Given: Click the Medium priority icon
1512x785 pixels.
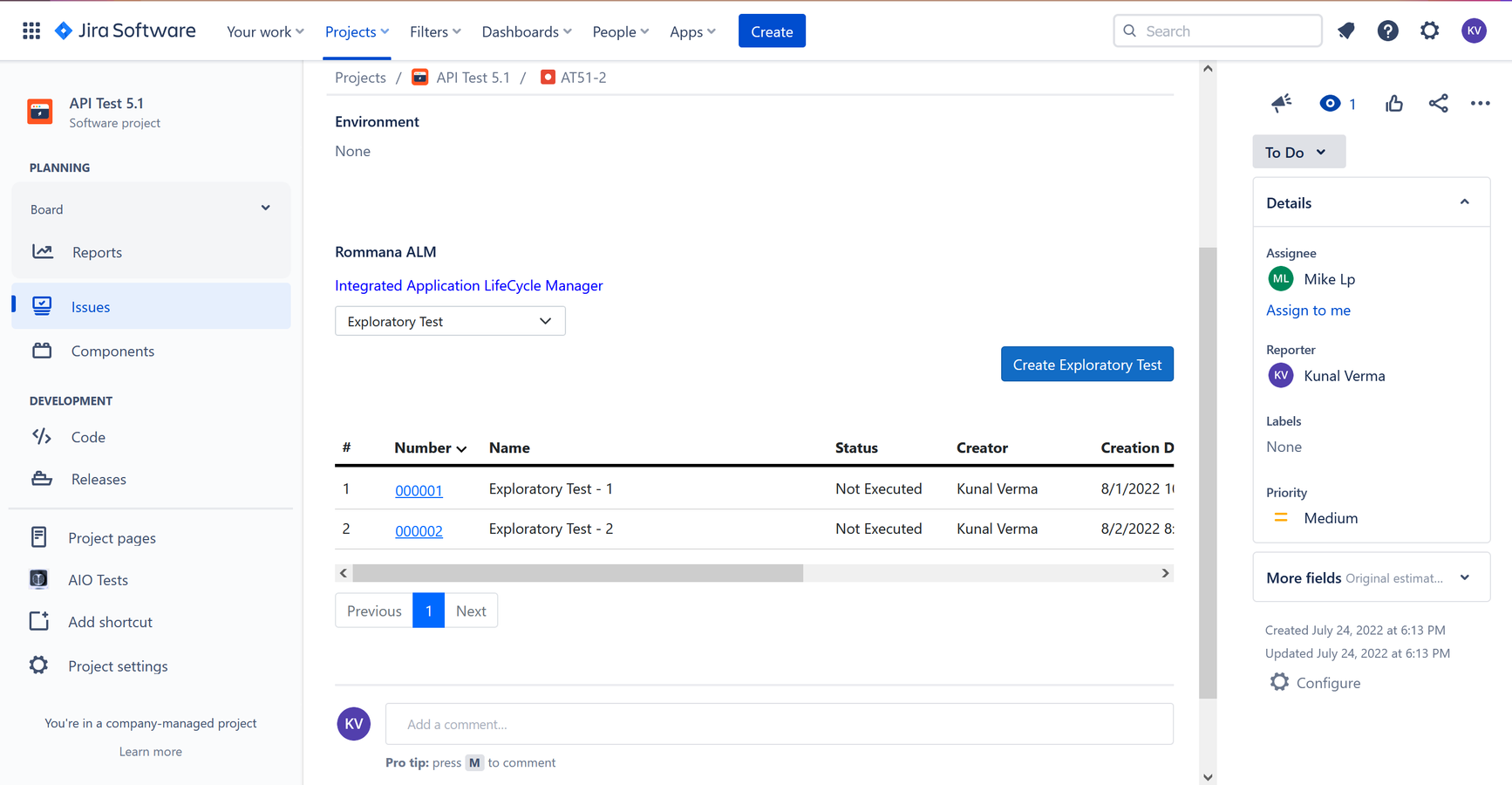Looking at the screenshot, I should pyautogui.click(x=1281, y=517).
